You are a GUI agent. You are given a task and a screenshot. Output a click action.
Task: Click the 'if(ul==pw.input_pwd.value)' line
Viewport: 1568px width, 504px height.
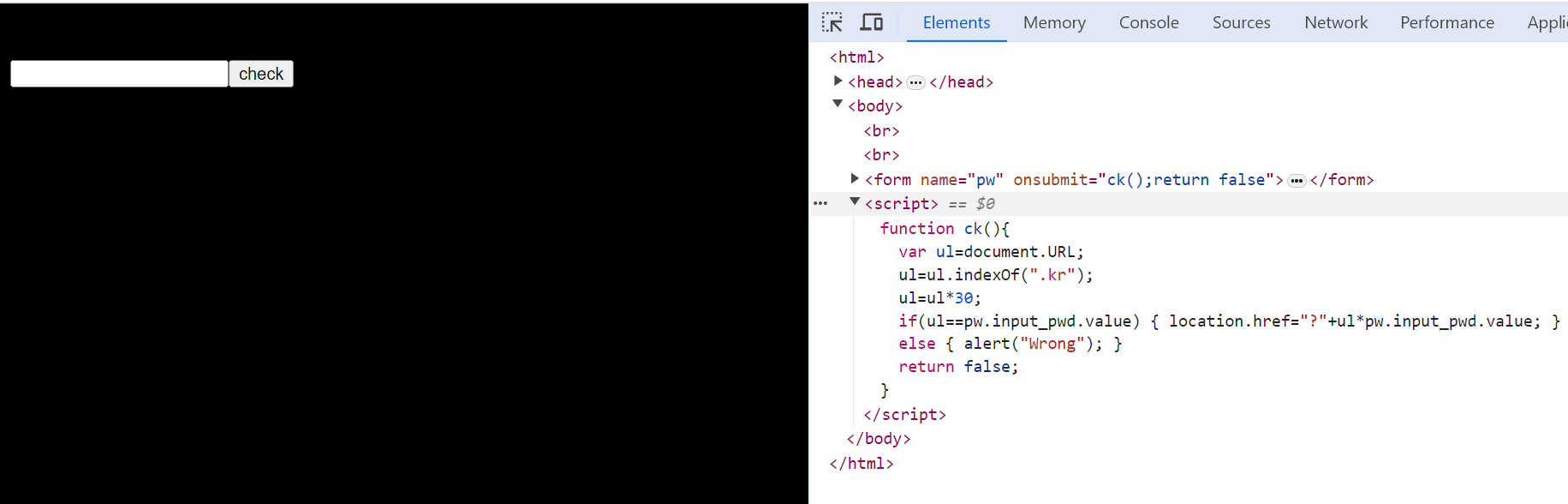click(1229, 321)
